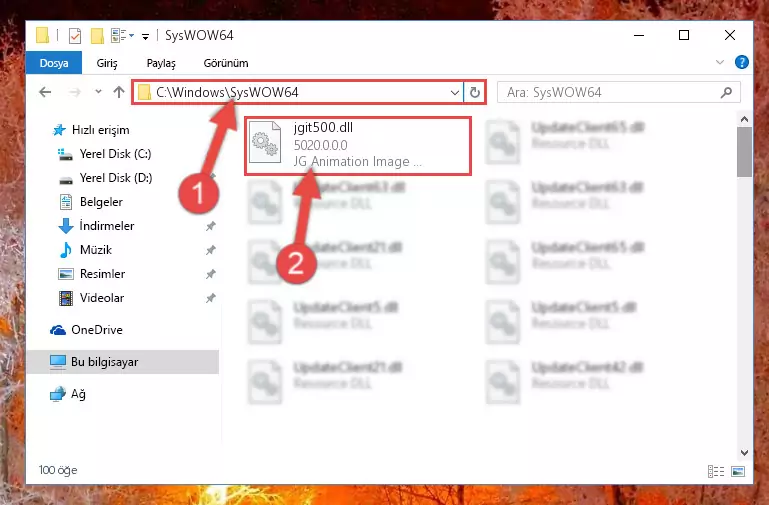Open the İndirmeler folder in sidebar
Image resolution: width=769 pixels, height=505 pixels.
point(96,226)
